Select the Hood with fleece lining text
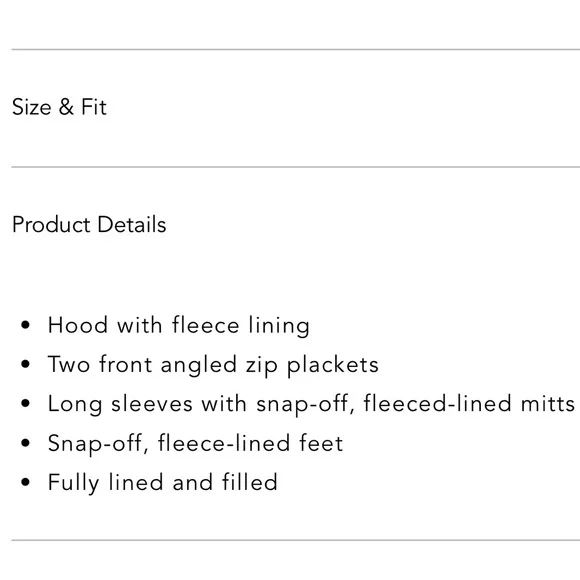 [x=179, y=326]
